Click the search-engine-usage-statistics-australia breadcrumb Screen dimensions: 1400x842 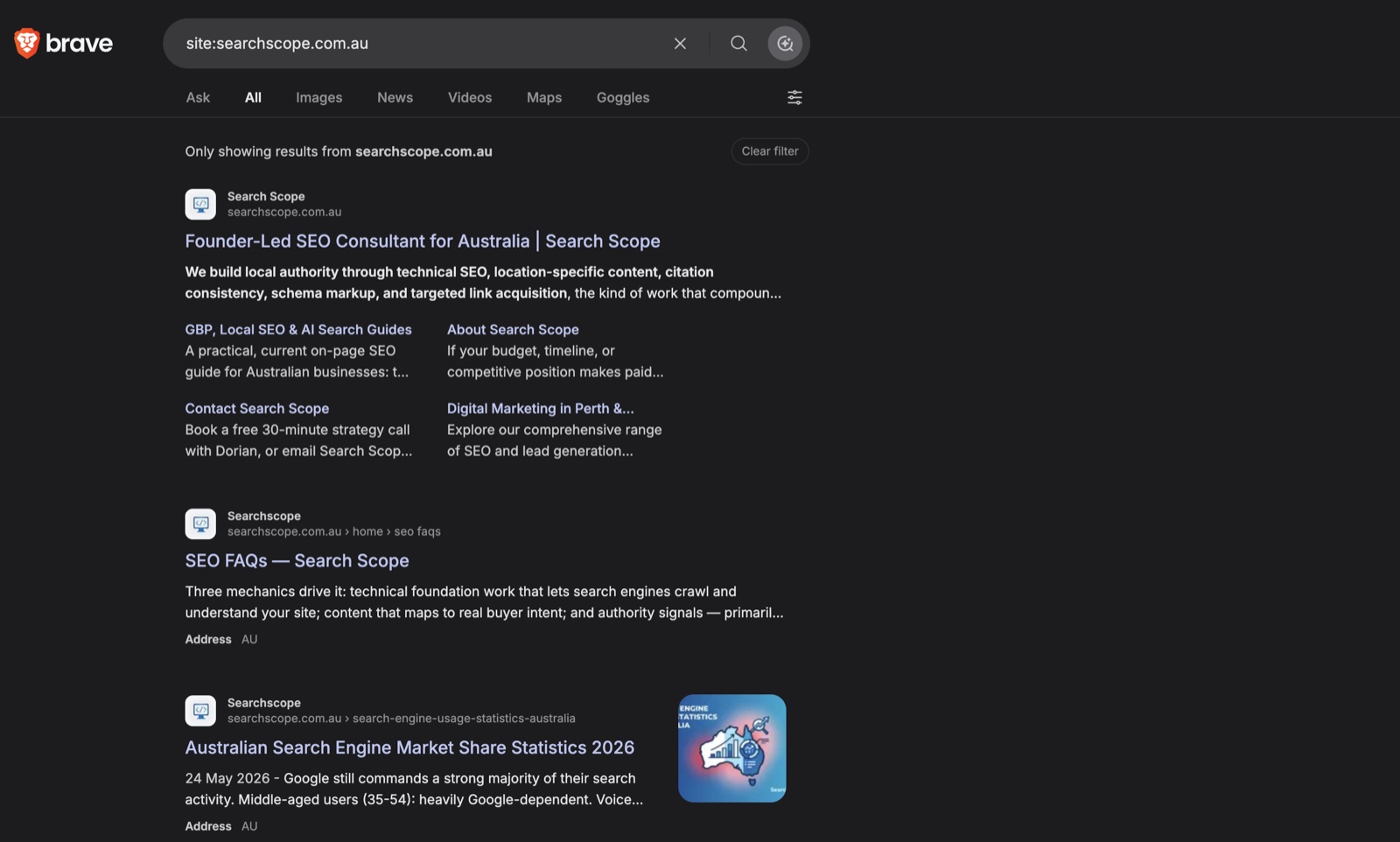(x=464, y=719)
